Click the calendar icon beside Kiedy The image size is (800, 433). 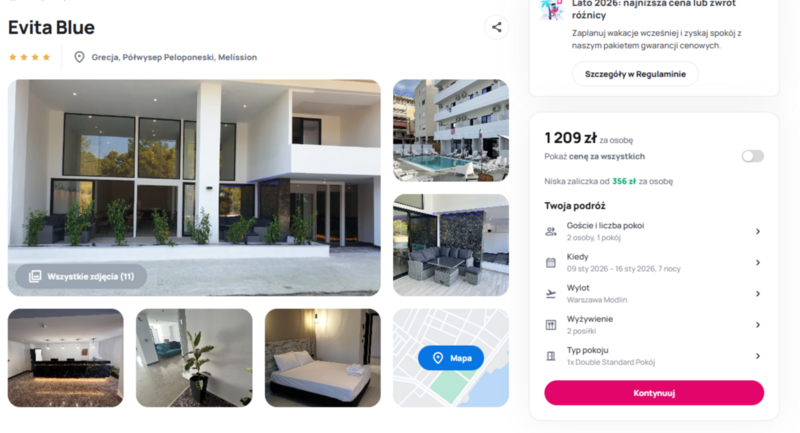[551, 263]
